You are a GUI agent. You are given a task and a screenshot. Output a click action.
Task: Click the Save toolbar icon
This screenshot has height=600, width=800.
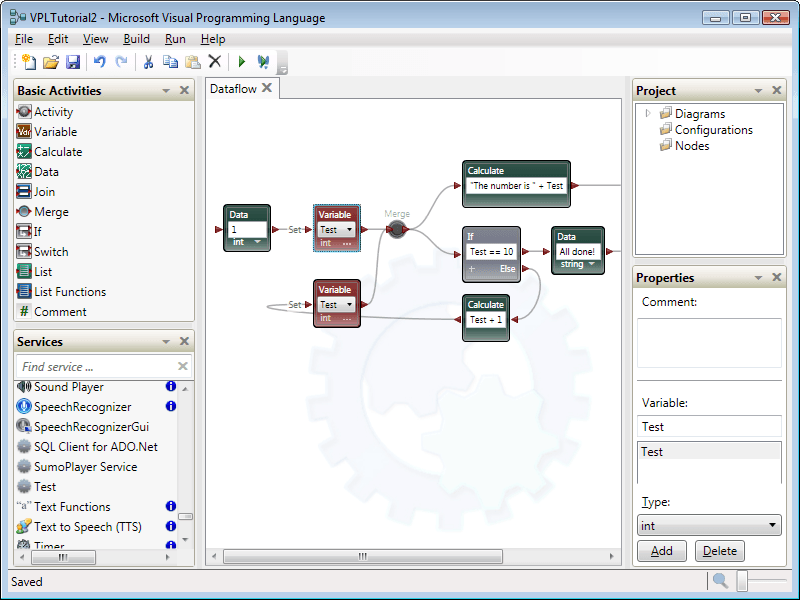[73, 62]
